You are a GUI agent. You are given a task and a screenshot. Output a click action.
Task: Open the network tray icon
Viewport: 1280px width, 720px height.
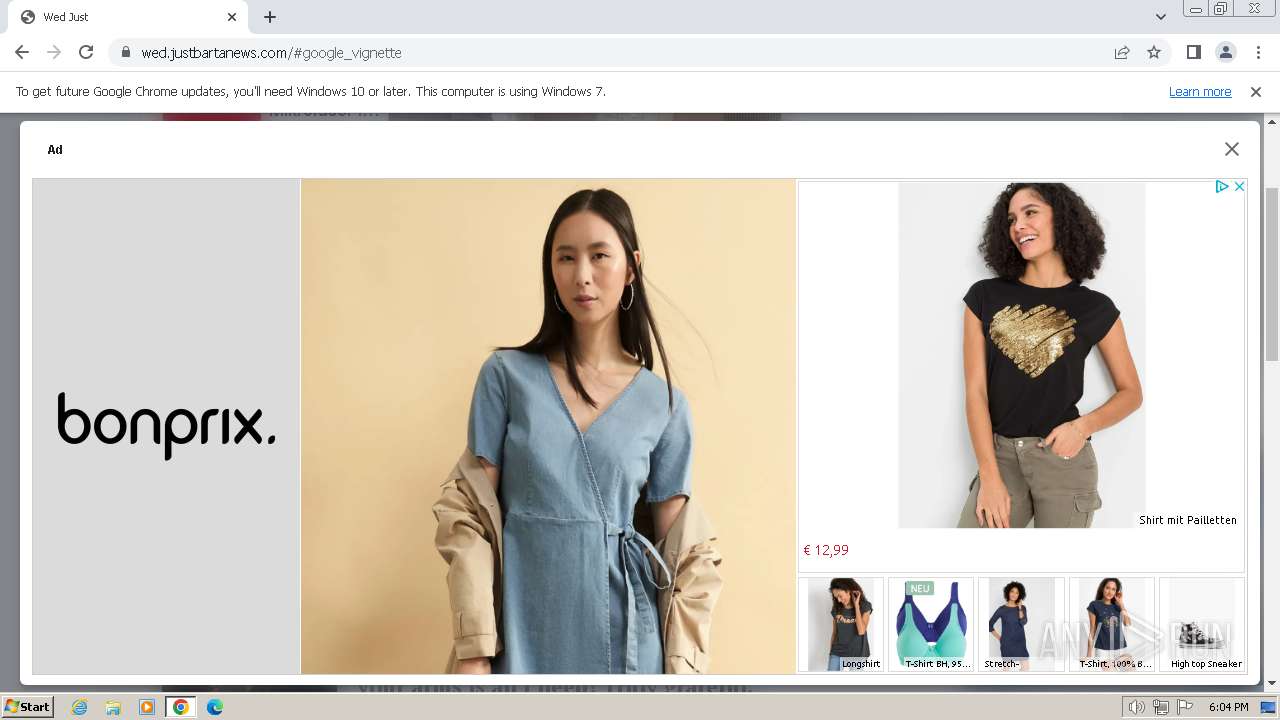click(1160, 707)
